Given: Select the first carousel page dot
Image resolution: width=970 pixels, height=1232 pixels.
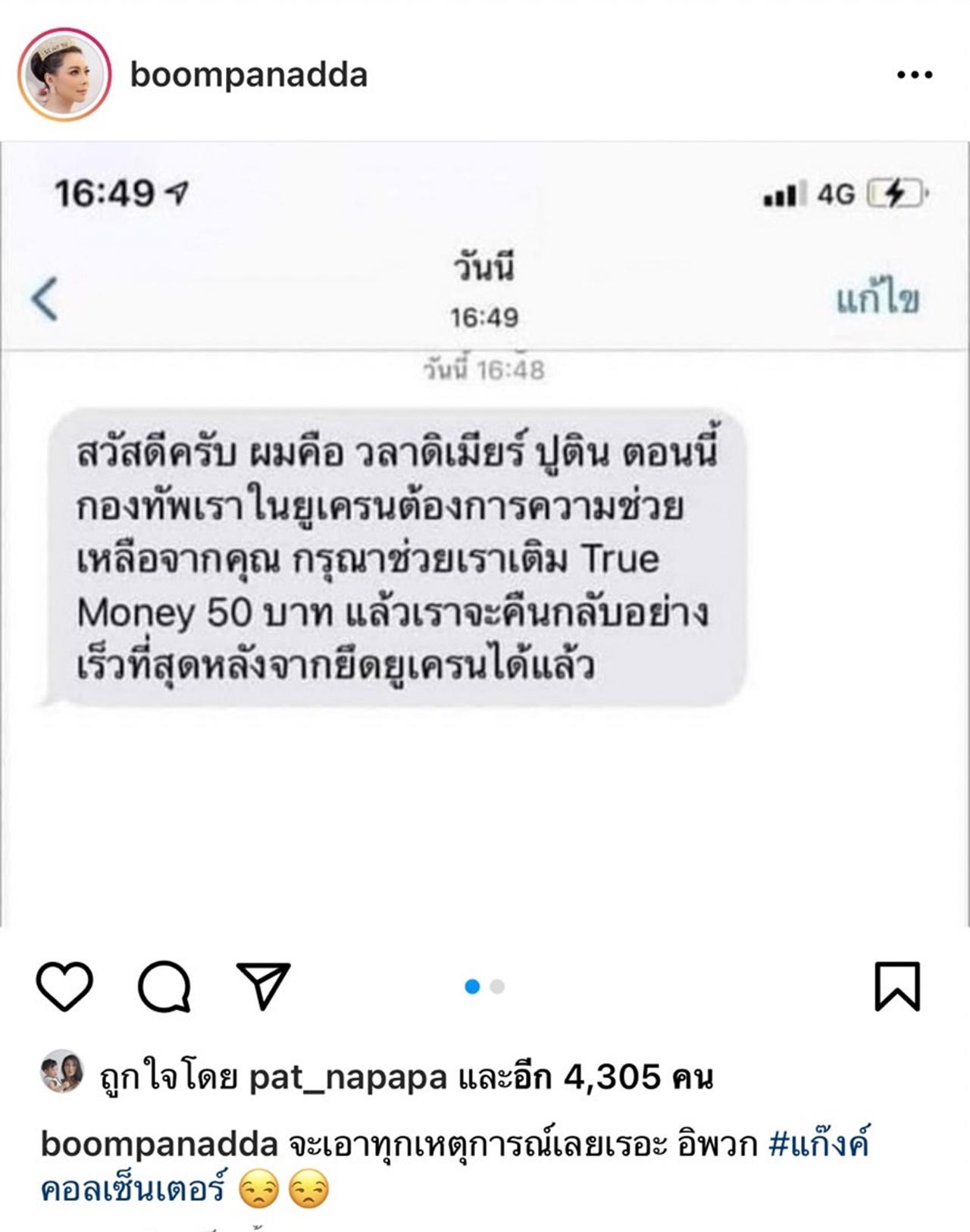Looking at the screenshot, I should pyautogui.click(x=472, y=987).
